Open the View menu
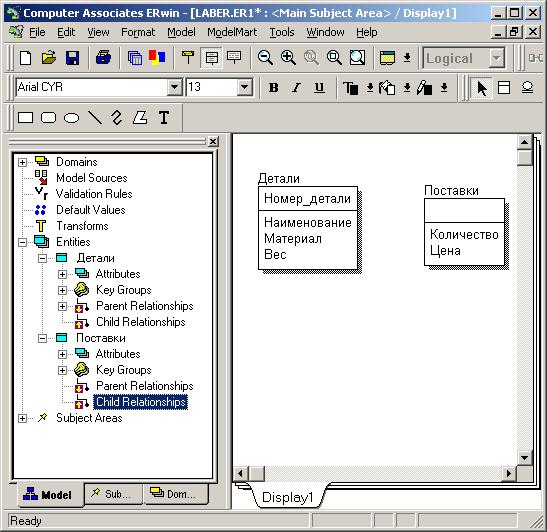The width and height of the screenshot is (547, 532). (x=98, y=32)
